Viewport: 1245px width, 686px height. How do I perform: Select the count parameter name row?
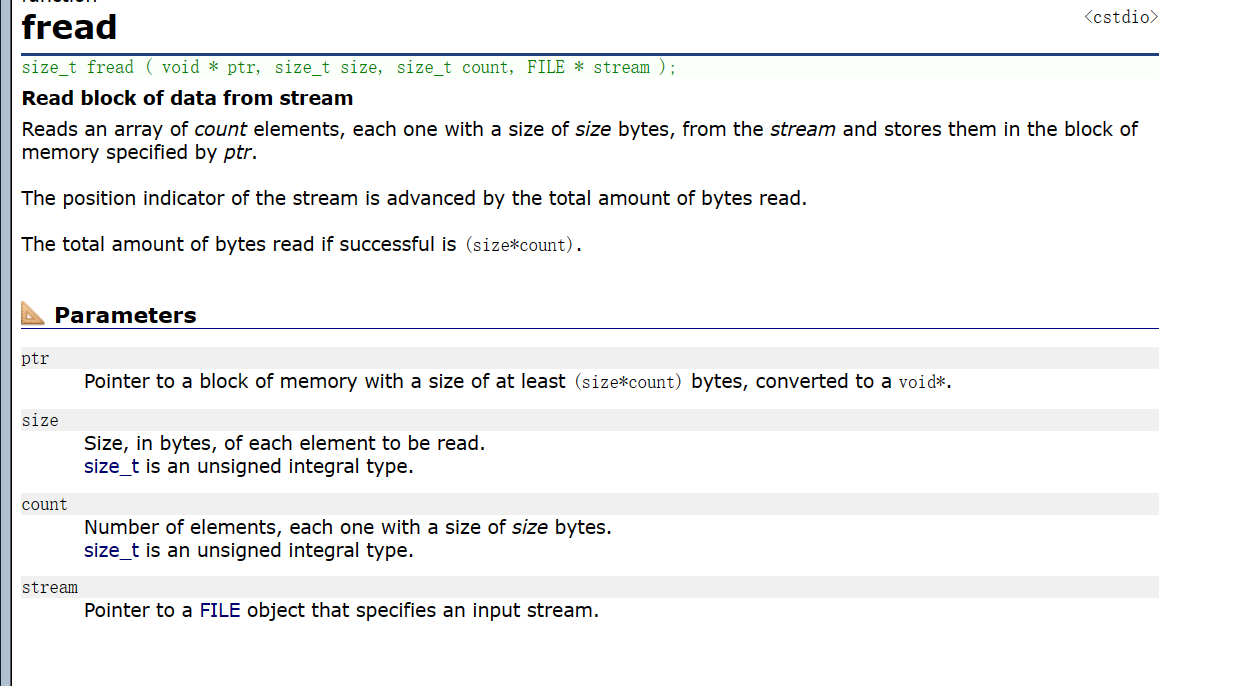45,504
